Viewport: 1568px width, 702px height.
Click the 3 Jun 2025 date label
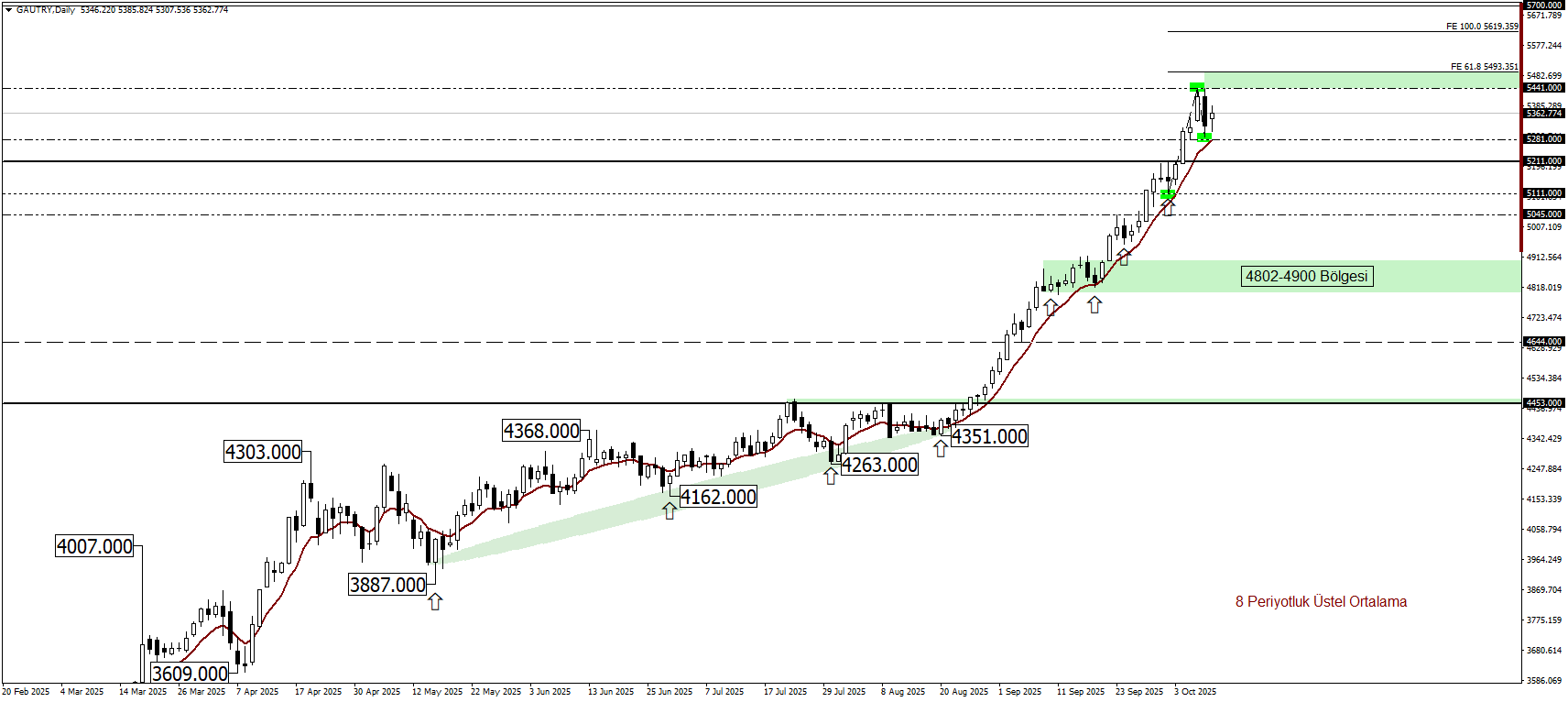[x=550, y=692]
